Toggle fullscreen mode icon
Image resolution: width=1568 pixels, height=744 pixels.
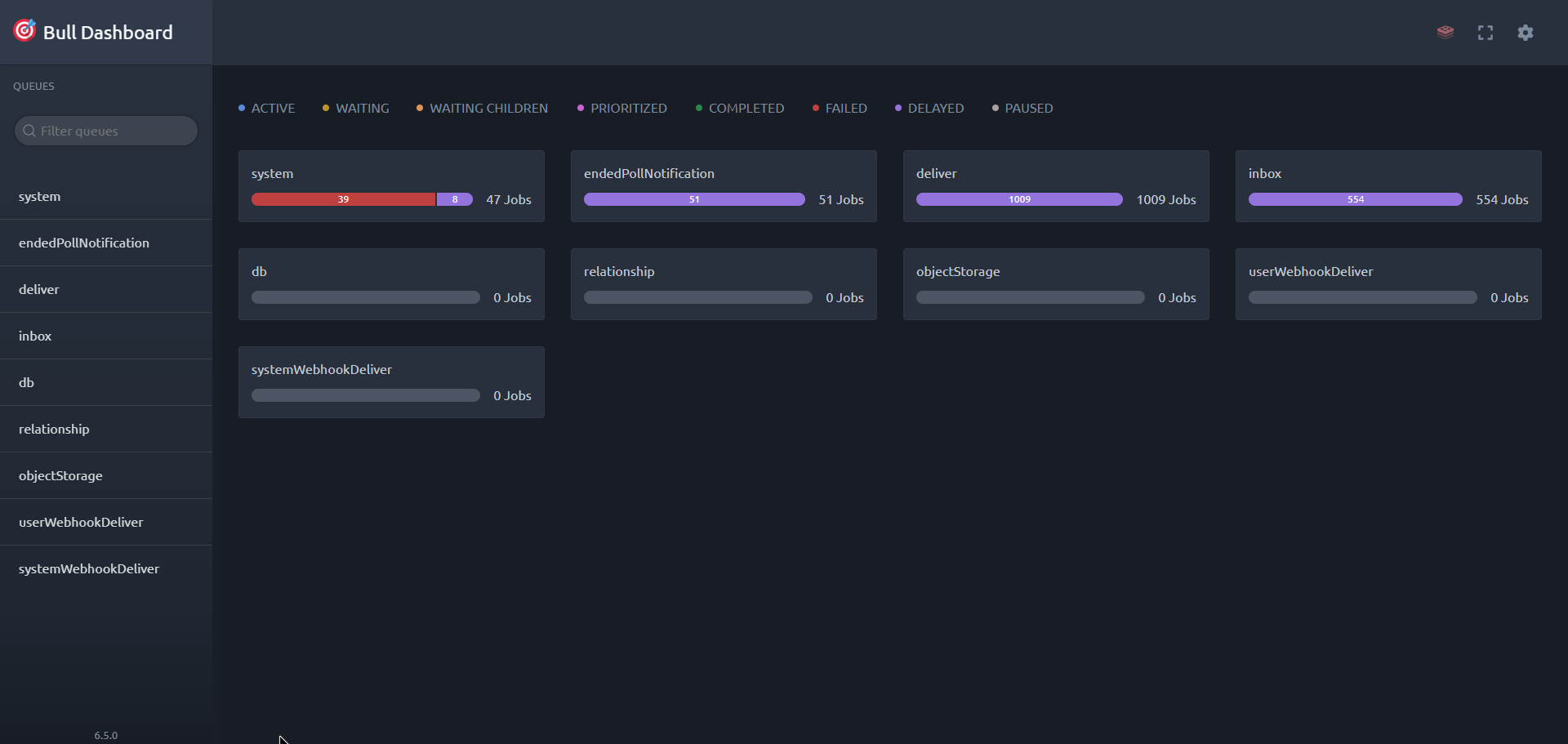pyautogui.click(x=1485, y=33)
